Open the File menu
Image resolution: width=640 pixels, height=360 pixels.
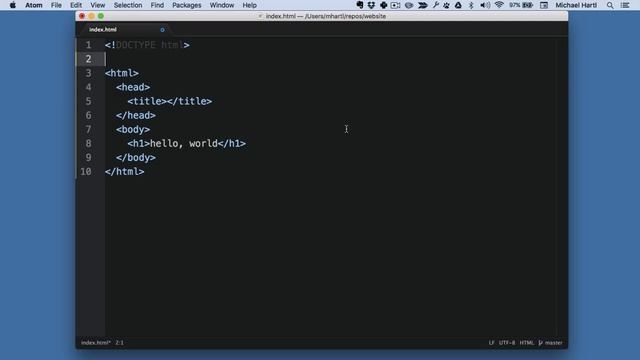pos(56,5)
